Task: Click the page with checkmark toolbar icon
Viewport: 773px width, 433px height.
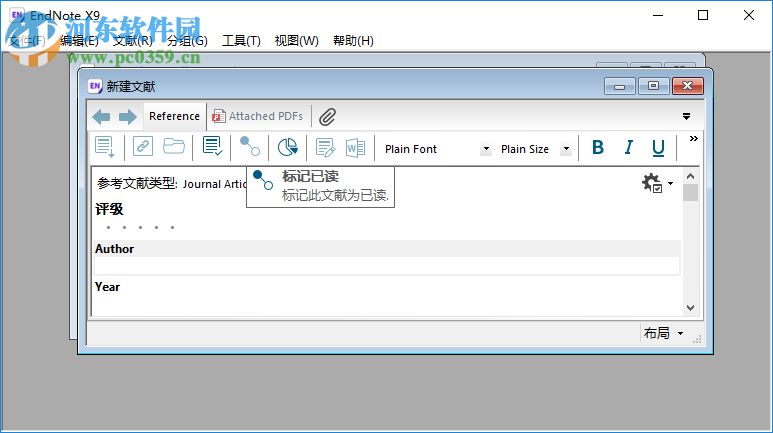Action: tap(212, 146)
